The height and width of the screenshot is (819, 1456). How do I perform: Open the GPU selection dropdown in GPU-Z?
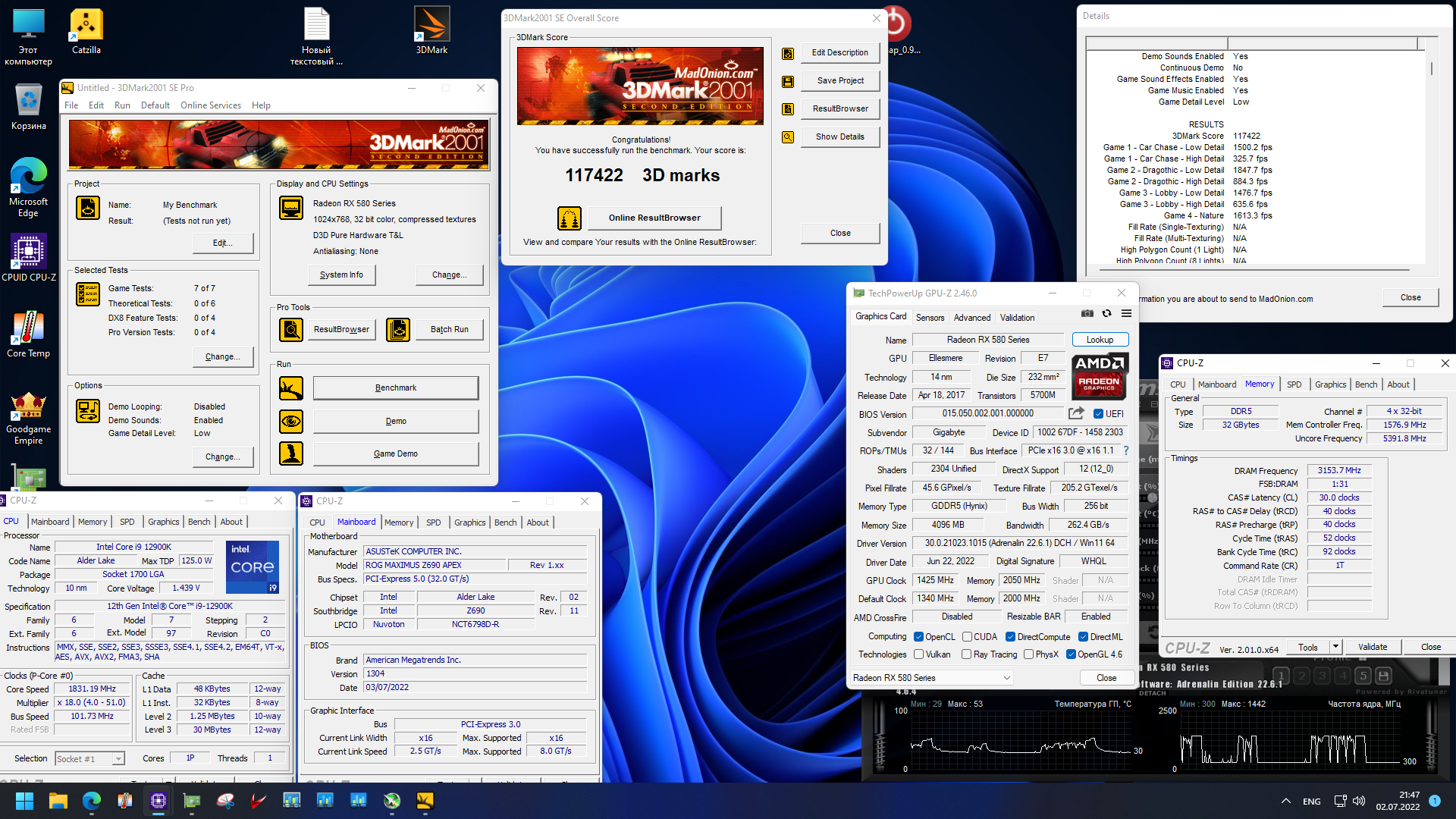point(931,678)
